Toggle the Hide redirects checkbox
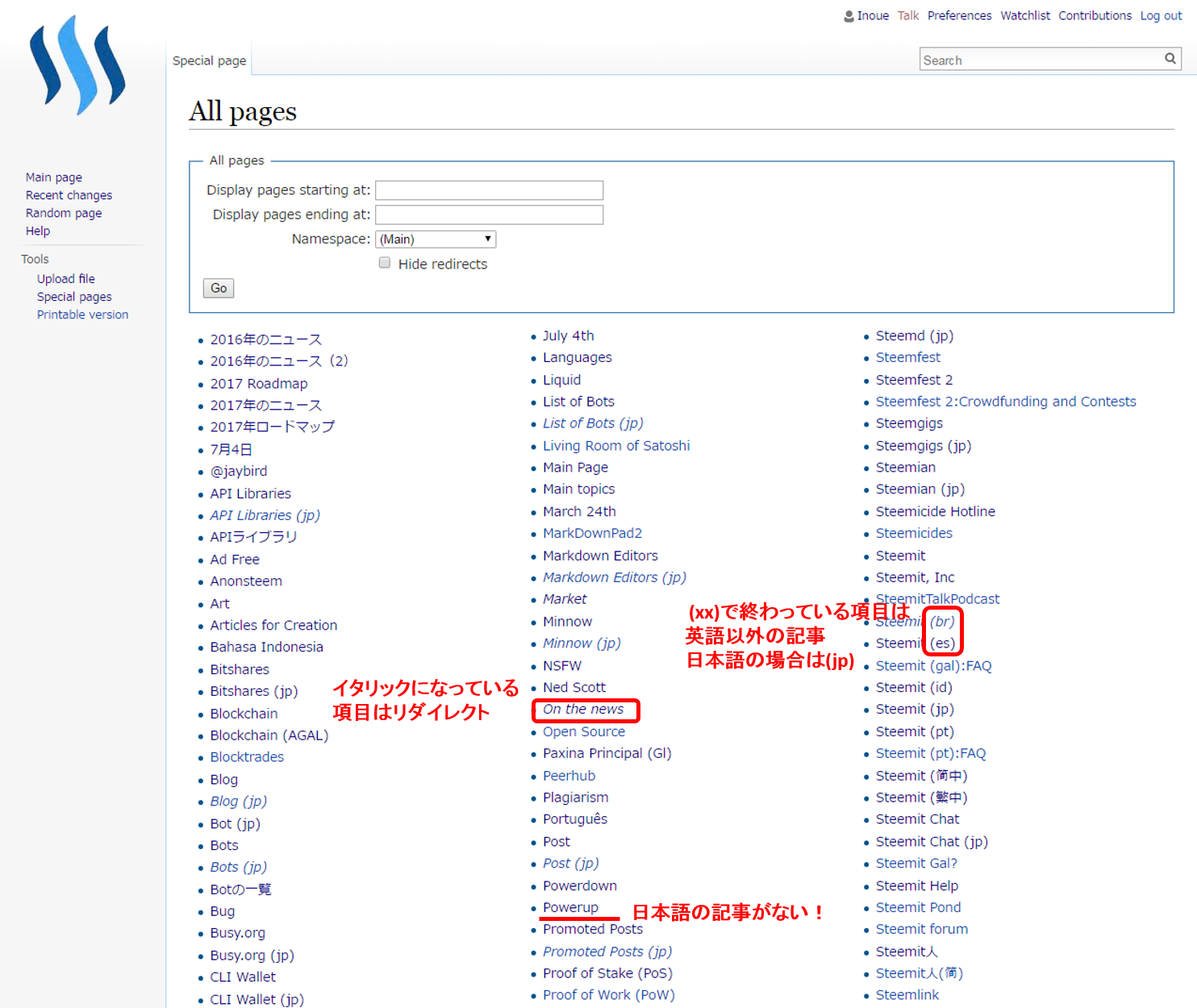1197x1008 pixels. click(x=385, y=263)
